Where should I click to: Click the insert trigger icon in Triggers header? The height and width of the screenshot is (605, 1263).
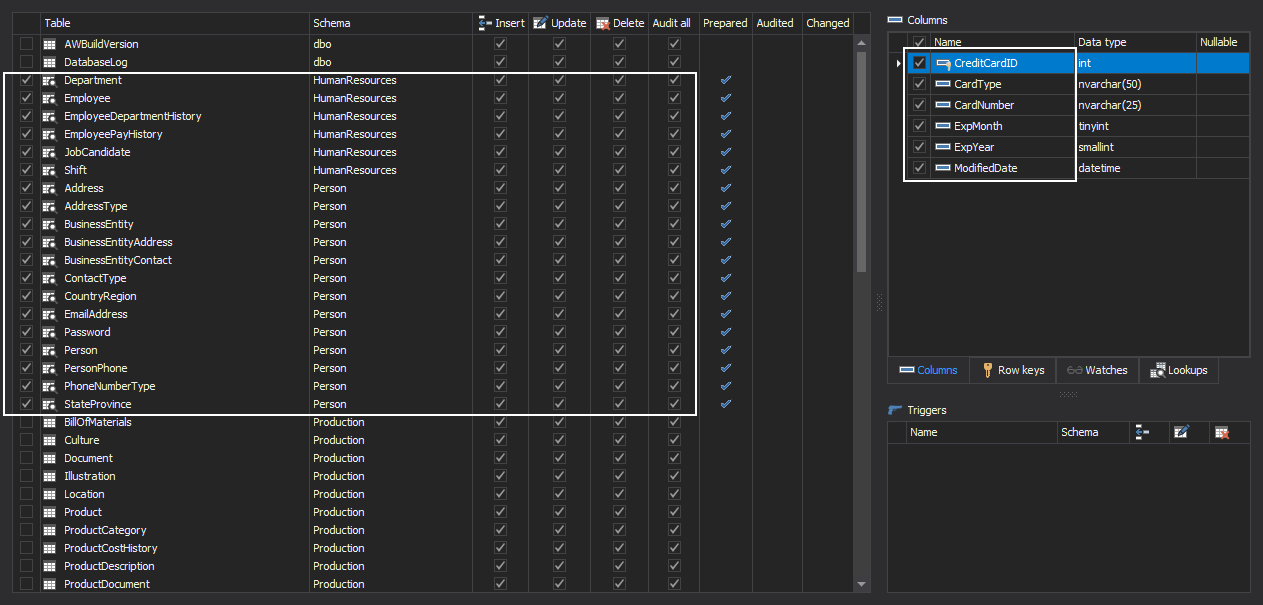(1143, 432)
